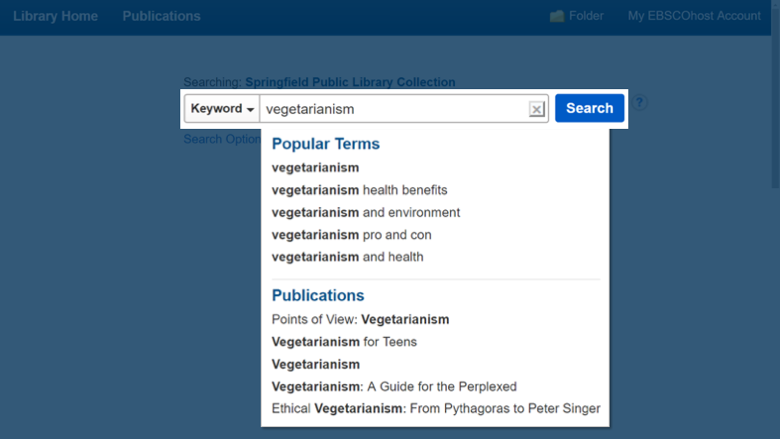
Task: Choose the suggestion 'vegetarianism and environment'
Action: (366, 212)
